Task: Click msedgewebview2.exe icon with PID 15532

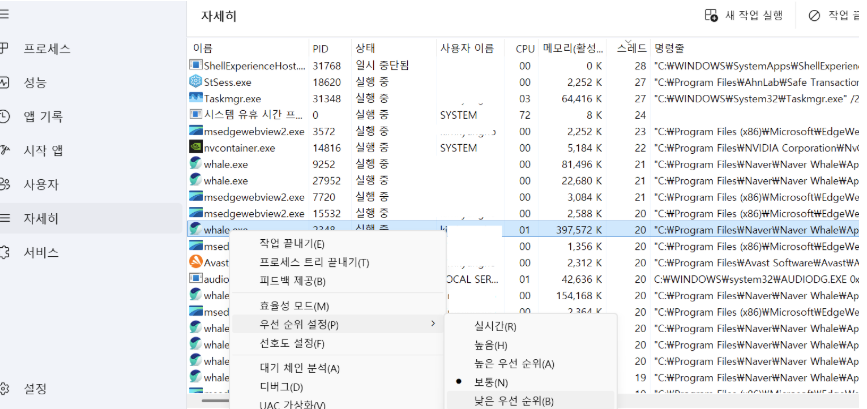Action: click(x=196, y=213)
